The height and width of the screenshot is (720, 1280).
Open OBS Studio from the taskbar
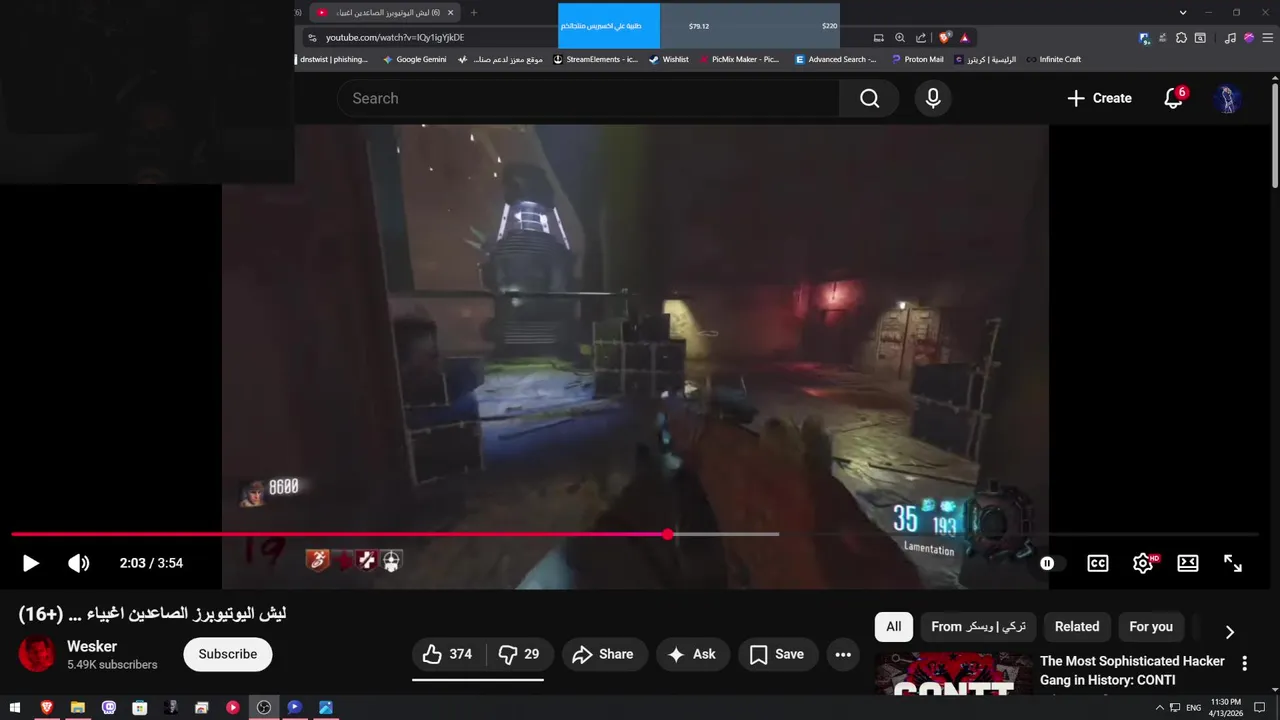(x=264, y=707)
